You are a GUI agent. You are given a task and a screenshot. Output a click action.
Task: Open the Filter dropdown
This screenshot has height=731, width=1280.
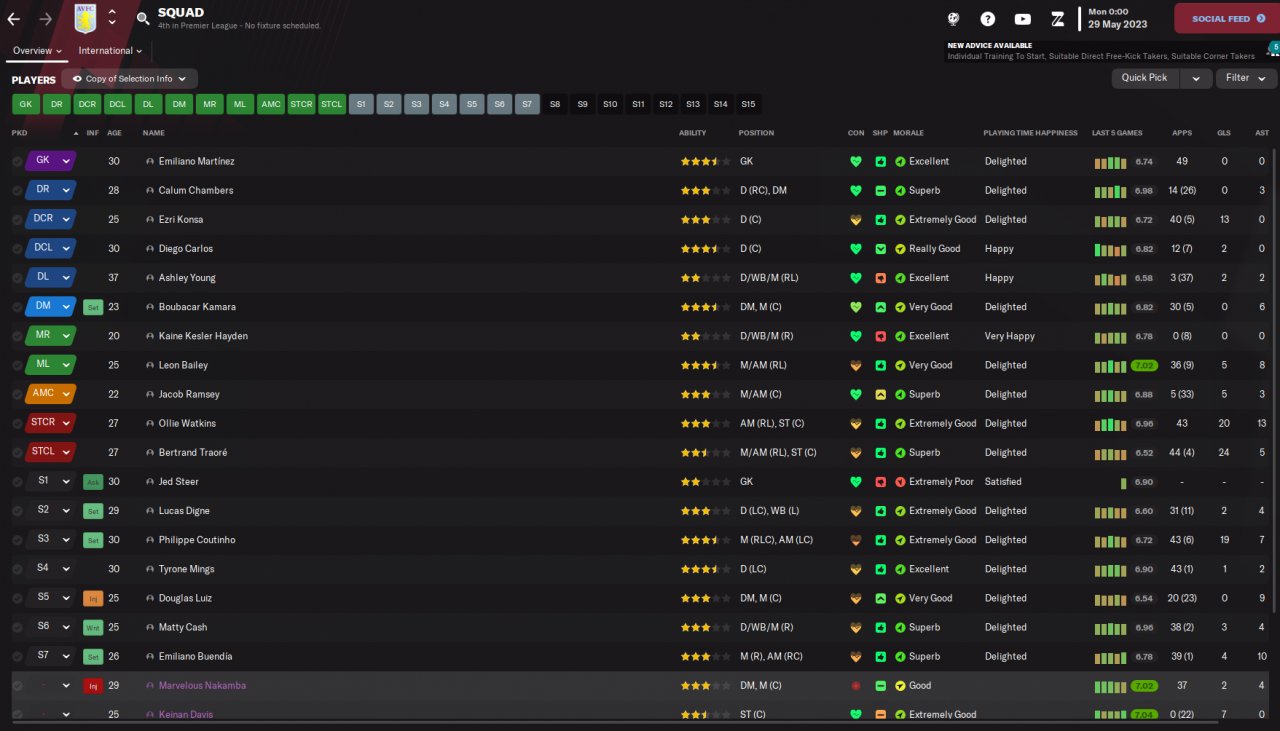click(1245, 78)
